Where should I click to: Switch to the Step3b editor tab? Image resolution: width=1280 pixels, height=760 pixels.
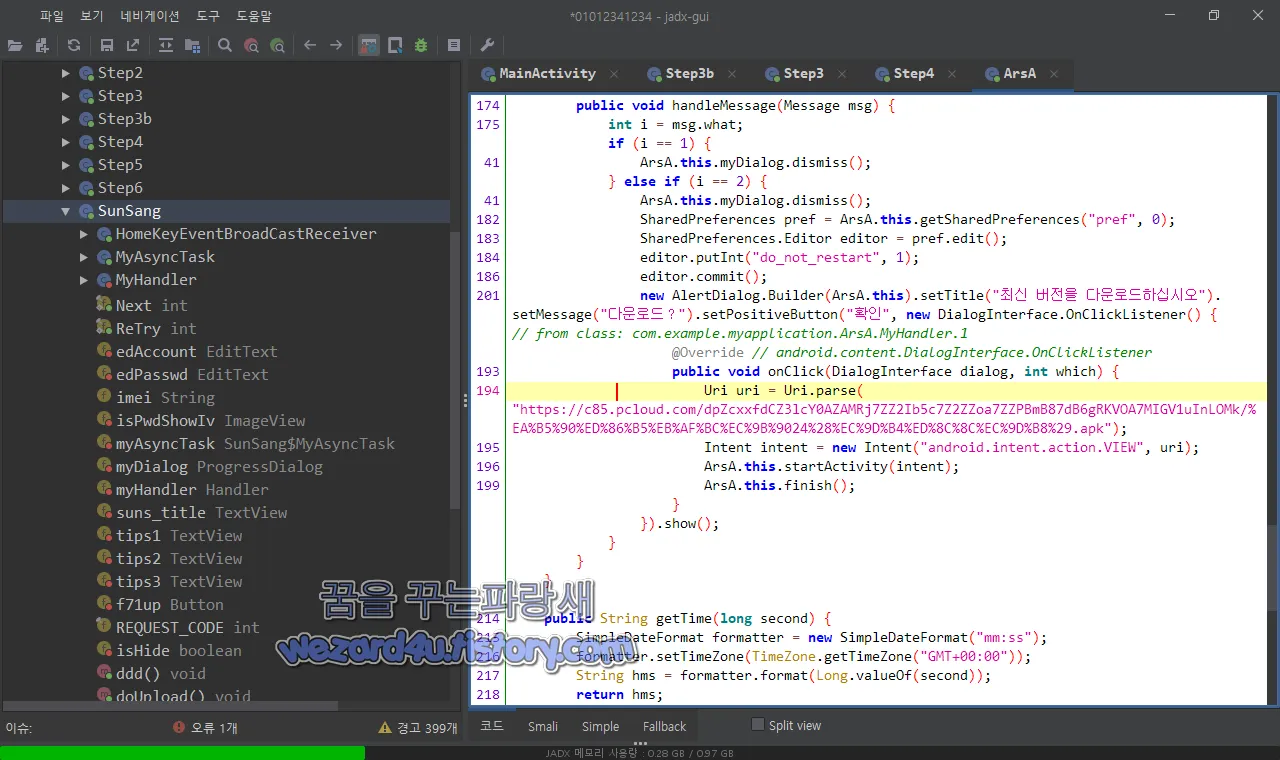click(x=690, y=74)
